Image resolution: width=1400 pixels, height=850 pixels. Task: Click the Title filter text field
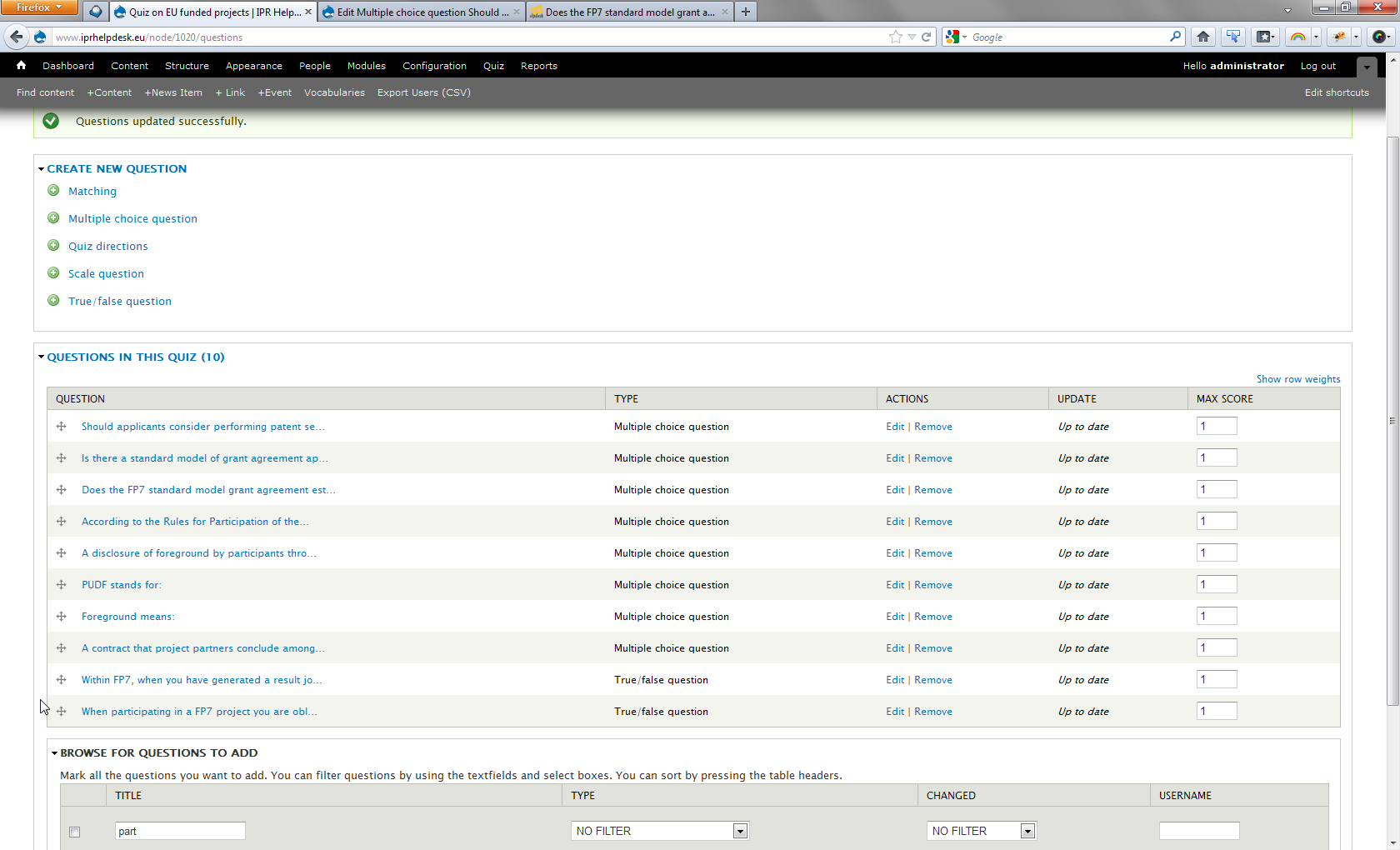[180, 831]
